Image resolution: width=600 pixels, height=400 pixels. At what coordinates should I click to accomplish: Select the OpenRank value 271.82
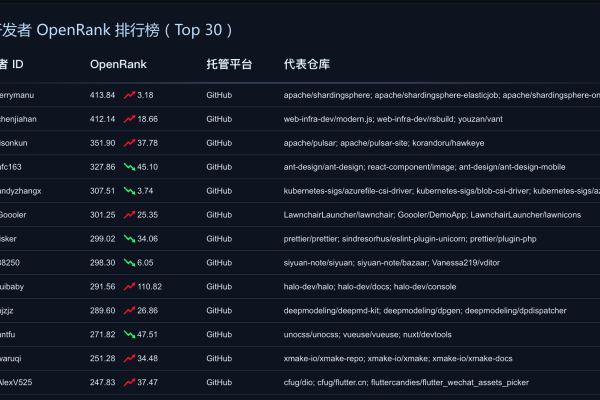click(102, 334)
